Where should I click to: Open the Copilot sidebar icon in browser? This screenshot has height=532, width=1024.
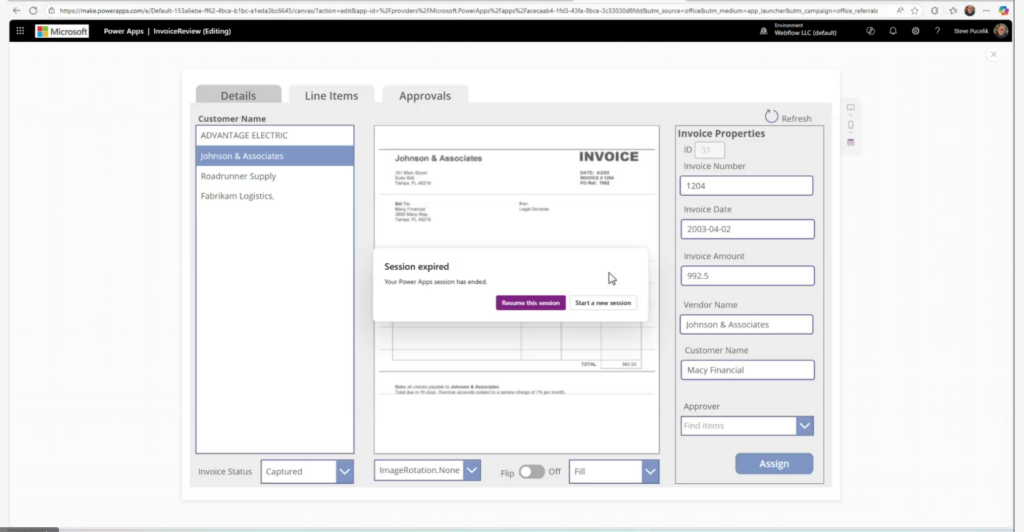click(x=1004, y=10)
